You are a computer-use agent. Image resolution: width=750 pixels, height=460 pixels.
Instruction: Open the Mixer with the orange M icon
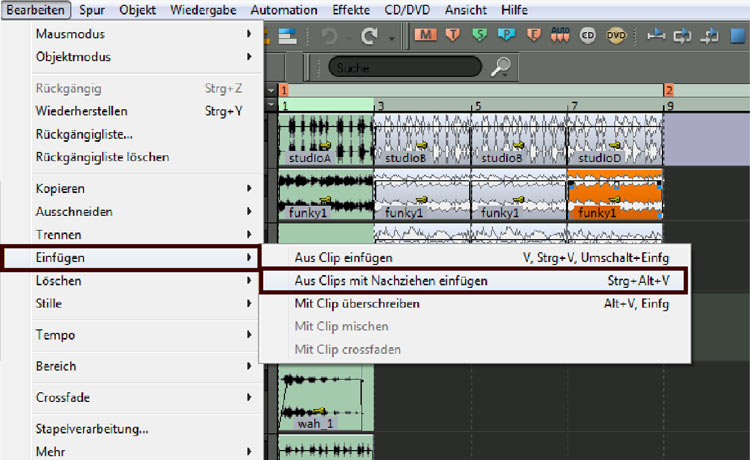[425, 35]
